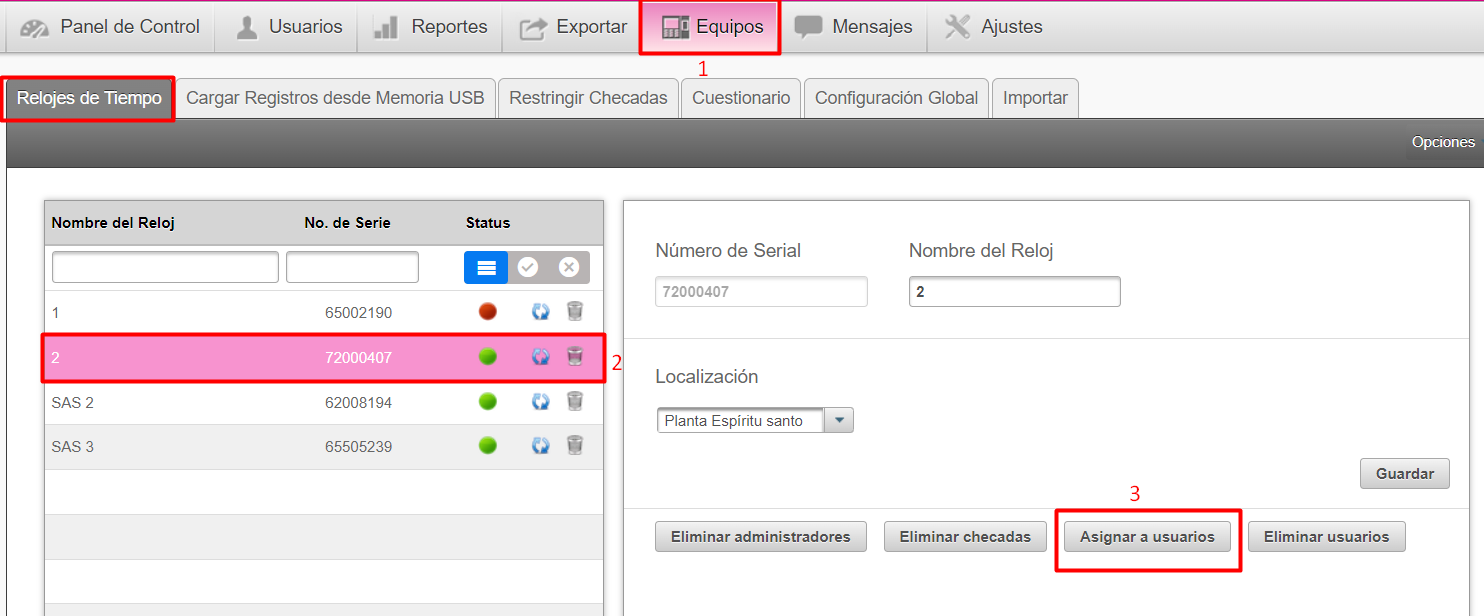Click sync icon for clock 72000407

pyautogui.click(x=541, y=357)
